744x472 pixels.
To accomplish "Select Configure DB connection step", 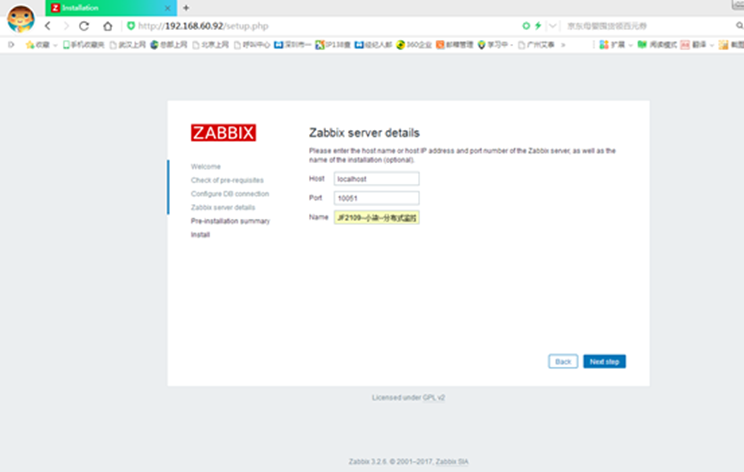I will [230, 194].
